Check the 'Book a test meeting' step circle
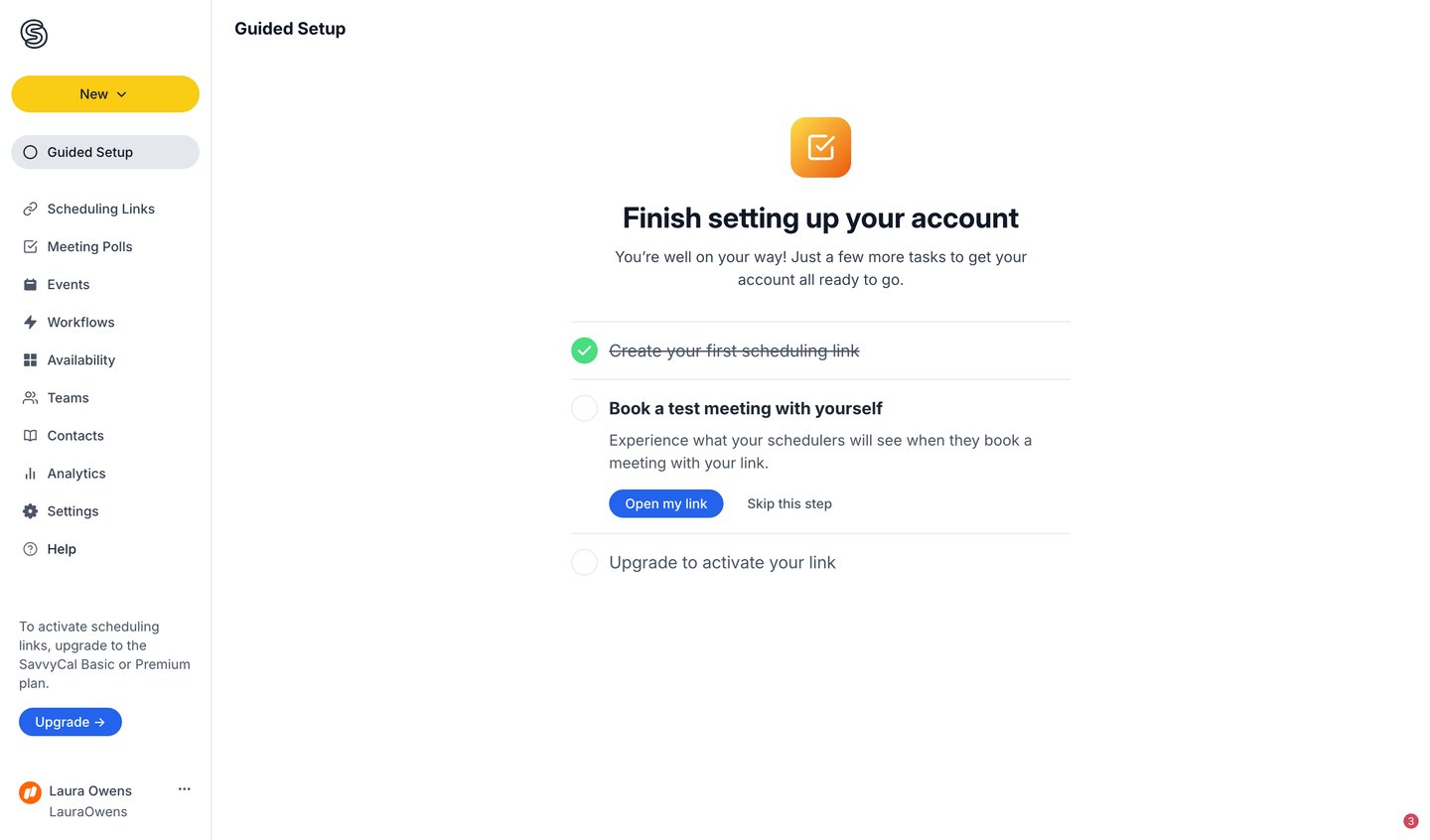This screenshot has width=1430, height=840. pyautogui.click(x=584, y=408)
